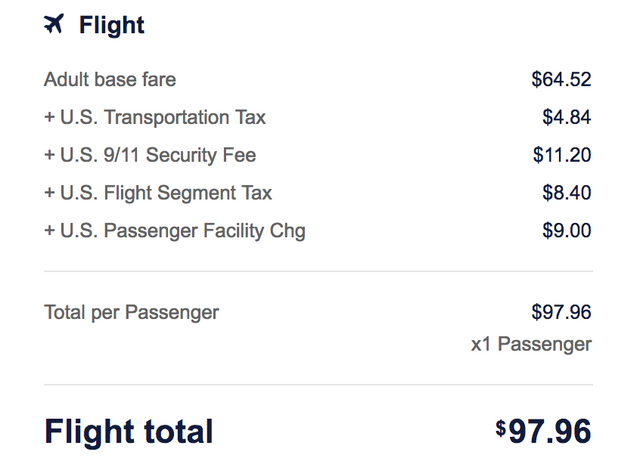The width and height of the screenshot is (640, 458).
Task: Click the $9.00 facility charge amount
Action: click(566, 231)
